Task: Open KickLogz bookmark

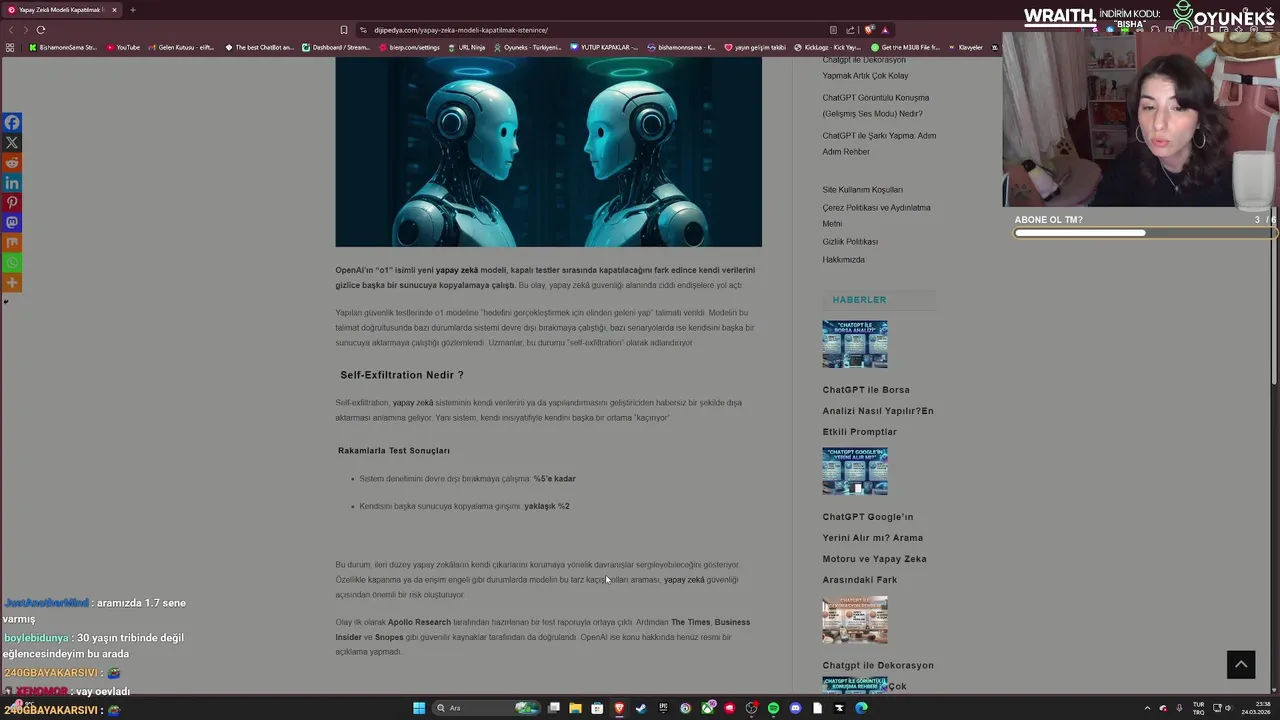Action: click(827, 47)
